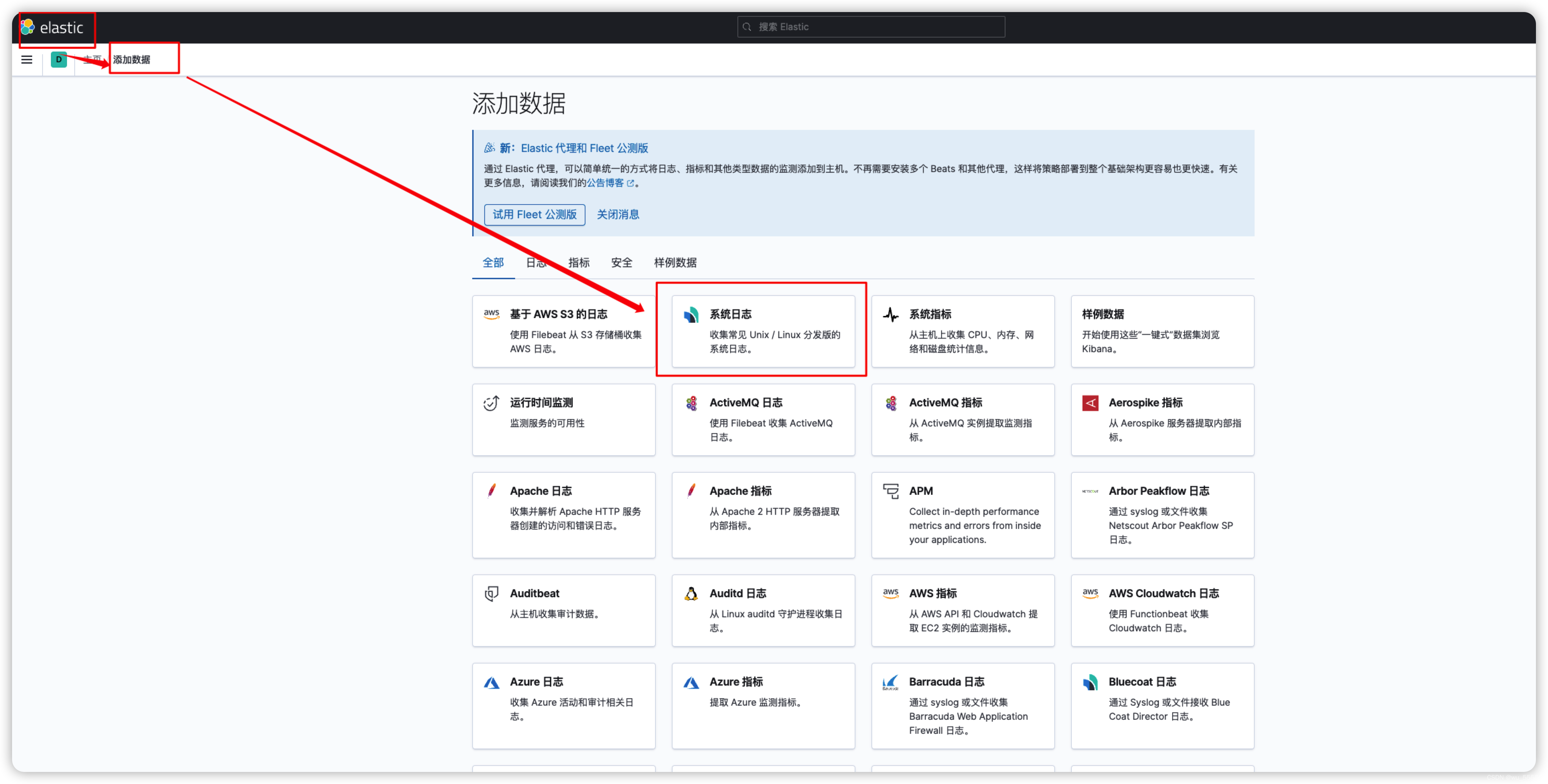
Task: Click the Auditbeat shield icon
Action: (x=492, y=594)
